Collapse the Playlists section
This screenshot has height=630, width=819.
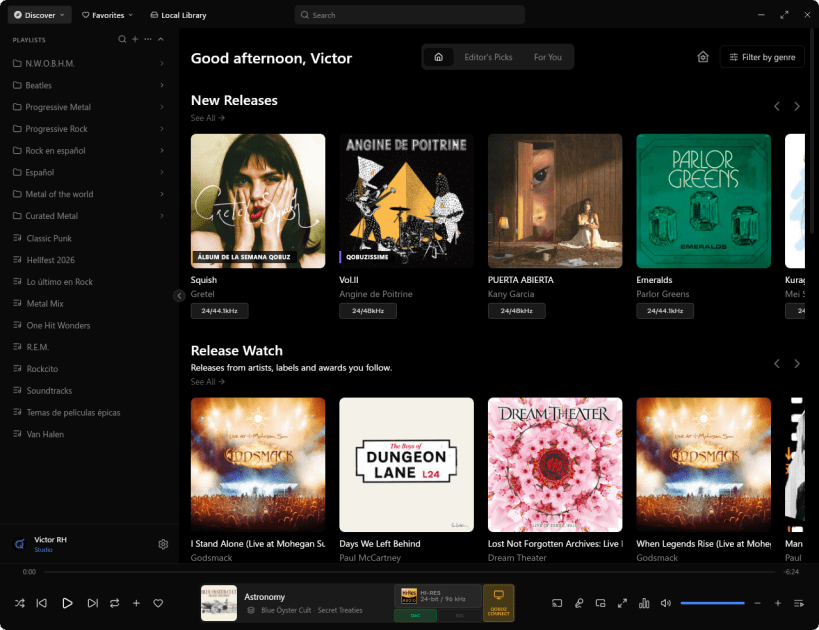coord(161,39)
